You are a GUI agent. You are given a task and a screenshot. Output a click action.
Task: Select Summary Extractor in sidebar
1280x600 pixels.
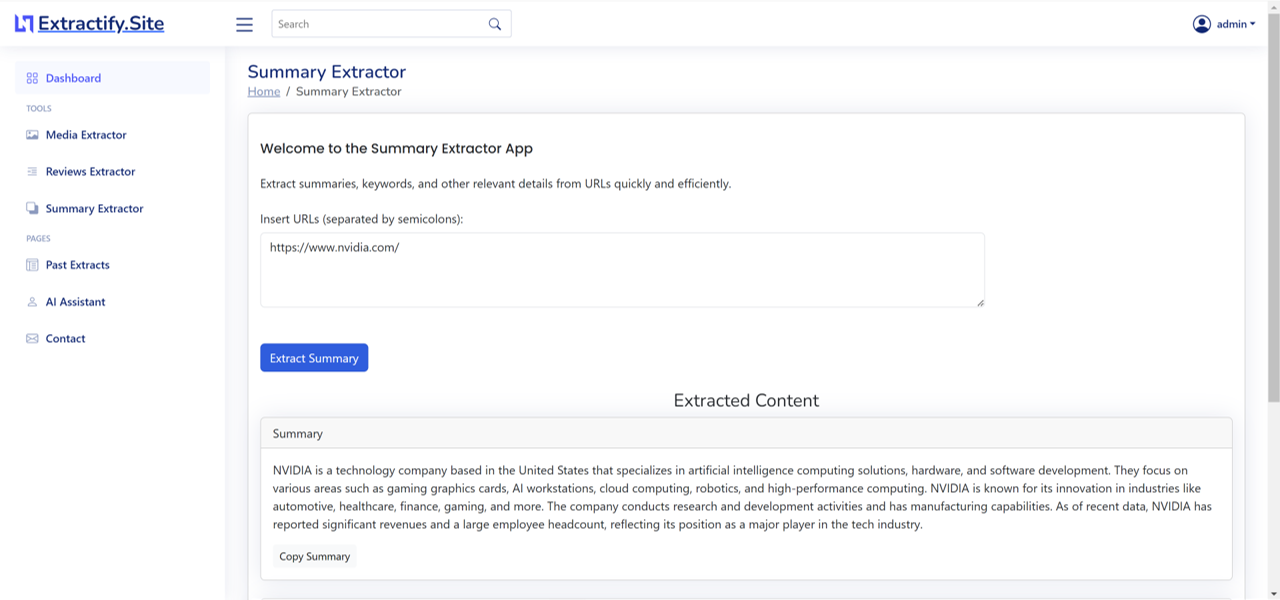tap(113, 209)
